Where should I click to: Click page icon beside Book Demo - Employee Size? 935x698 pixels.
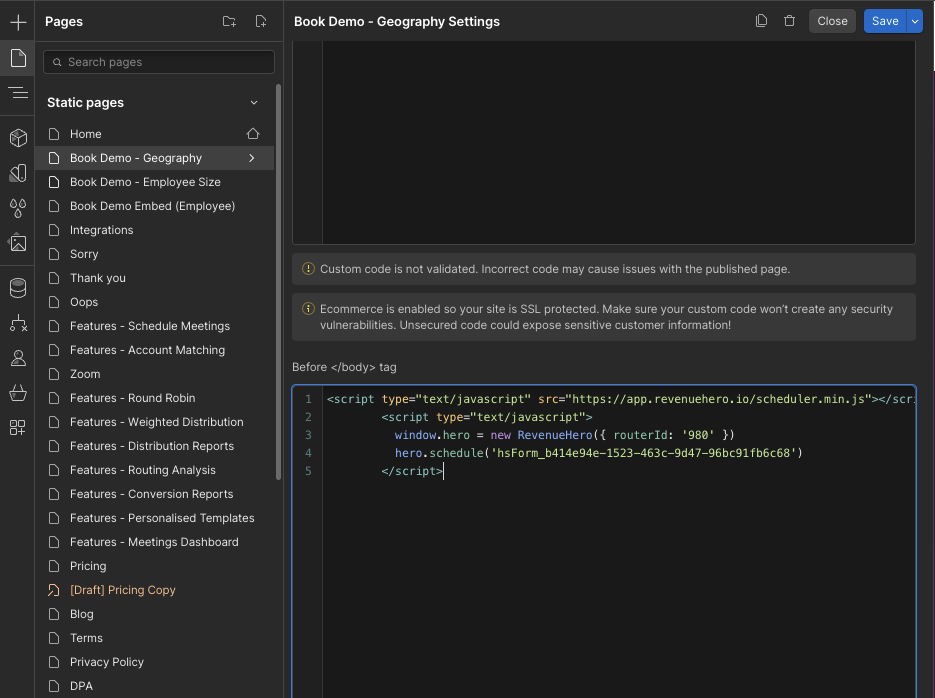click(x=54, y=182)
